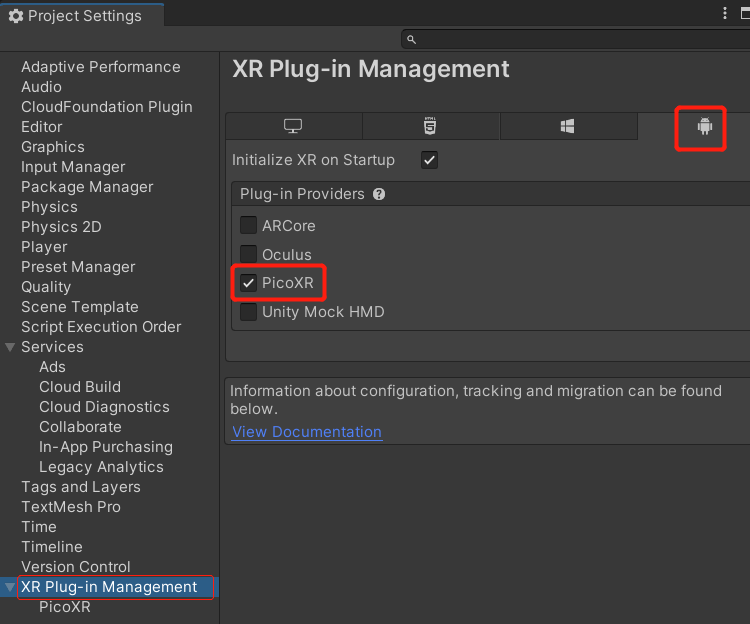This screenshot has width=750, height=624.
Task: Tick the Unity Mock HMD checkbox
Action: click(x=248, y=312)
